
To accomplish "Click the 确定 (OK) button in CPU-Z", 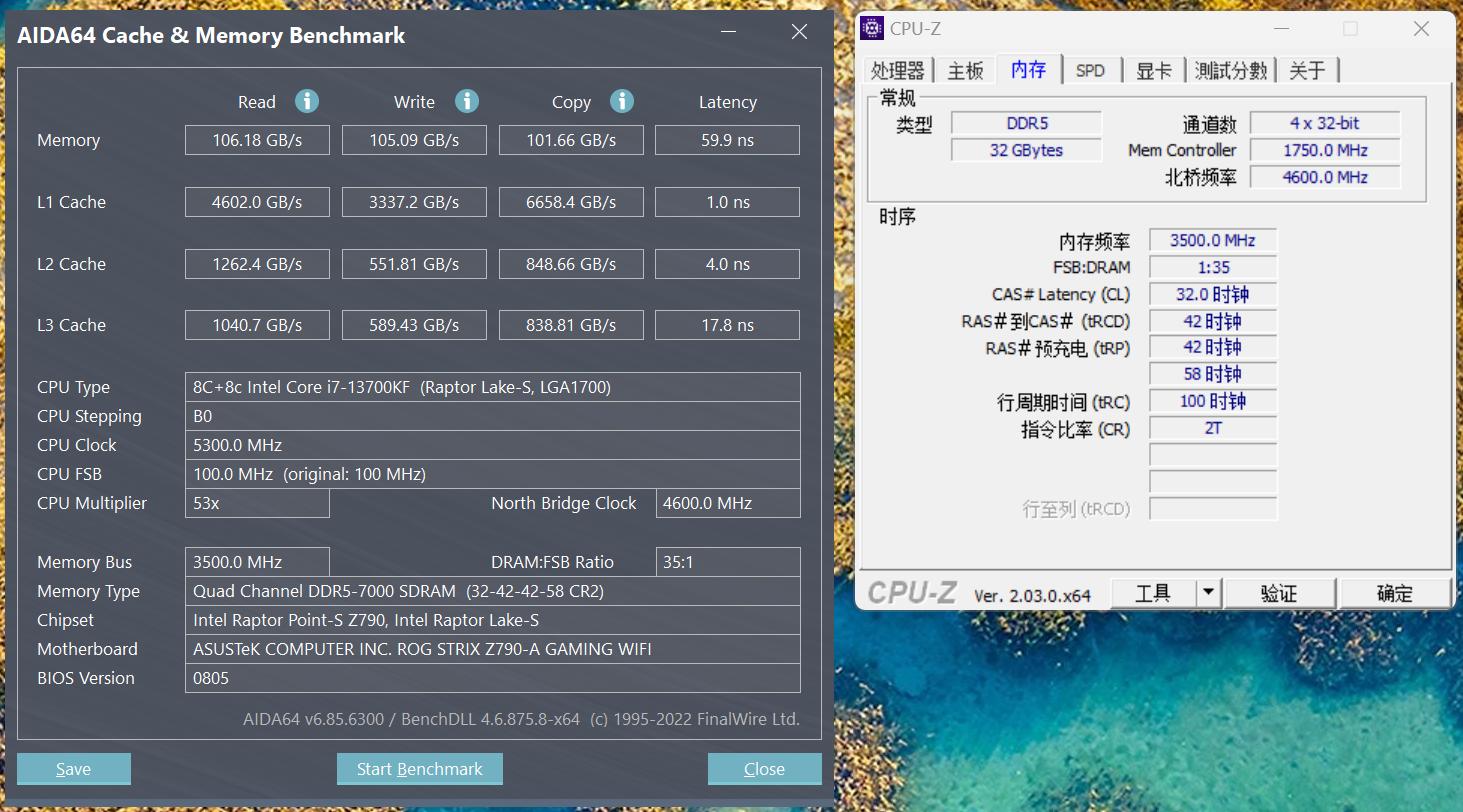I will pyautogui.click(x=1395, y=592).
